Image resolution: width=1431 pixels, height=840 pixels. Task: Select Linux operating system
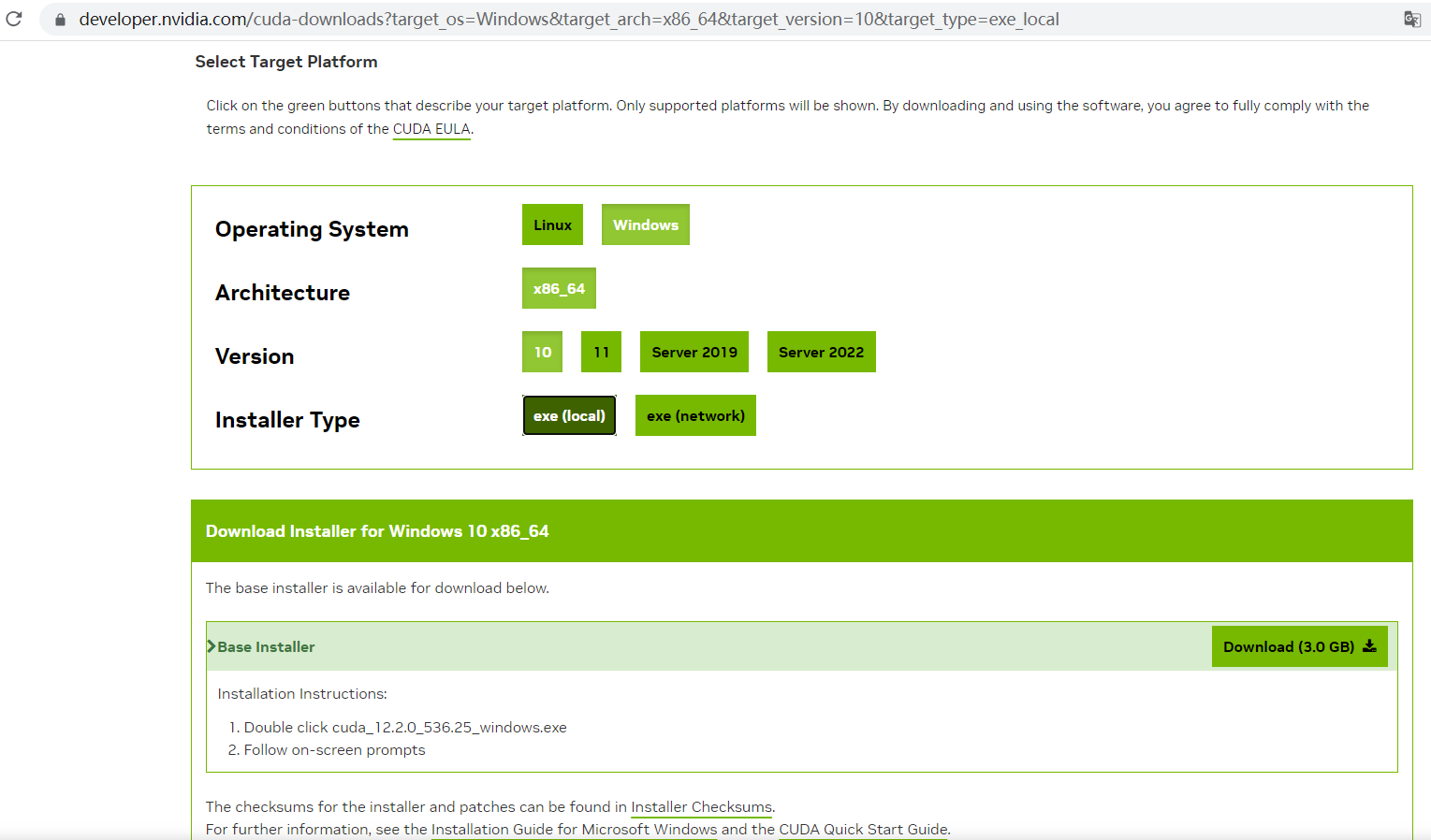tap(552, 224)
